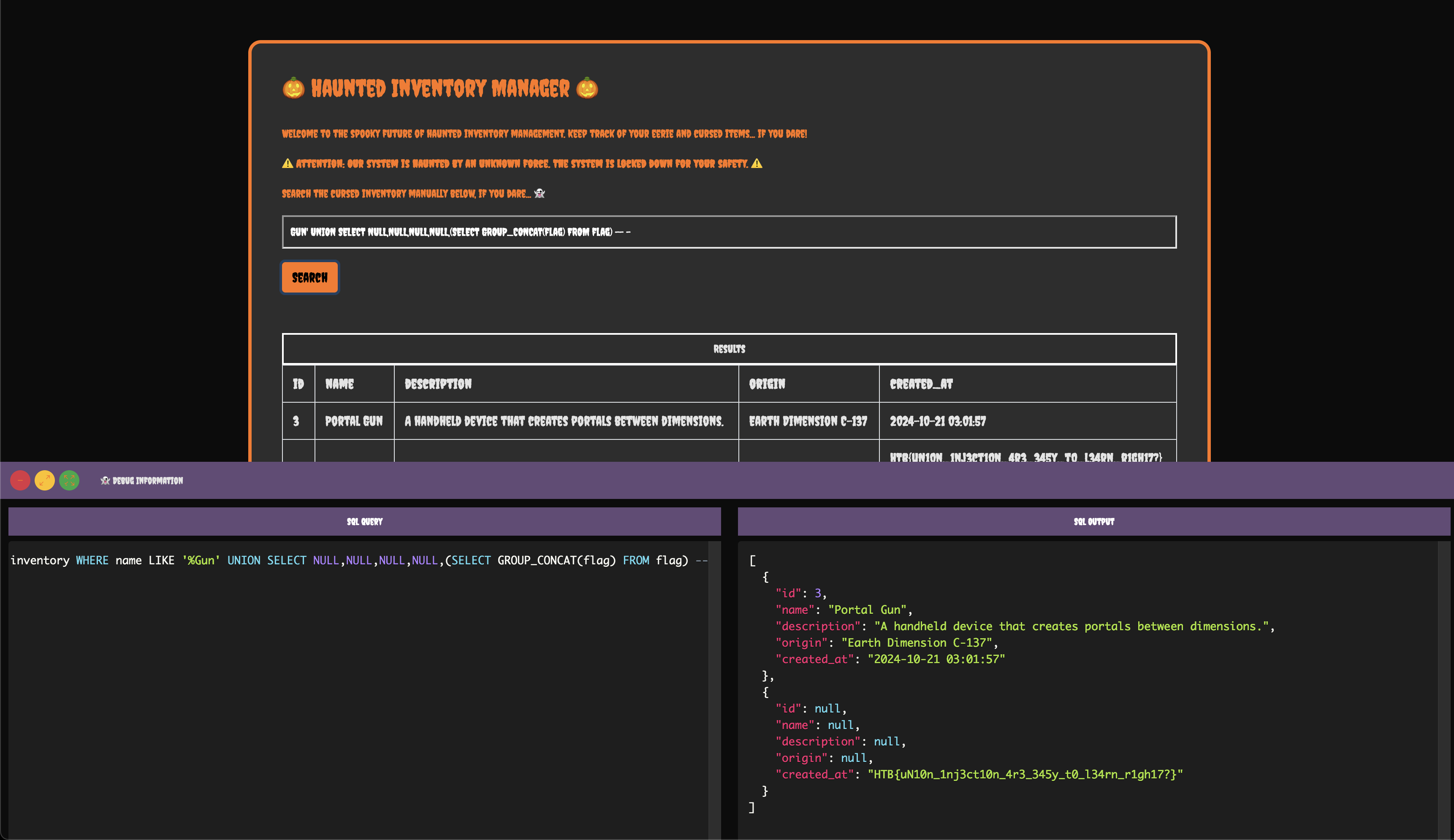Click the ID column header
Viewport: 1454px width, 840px height.
coord(298,384)
